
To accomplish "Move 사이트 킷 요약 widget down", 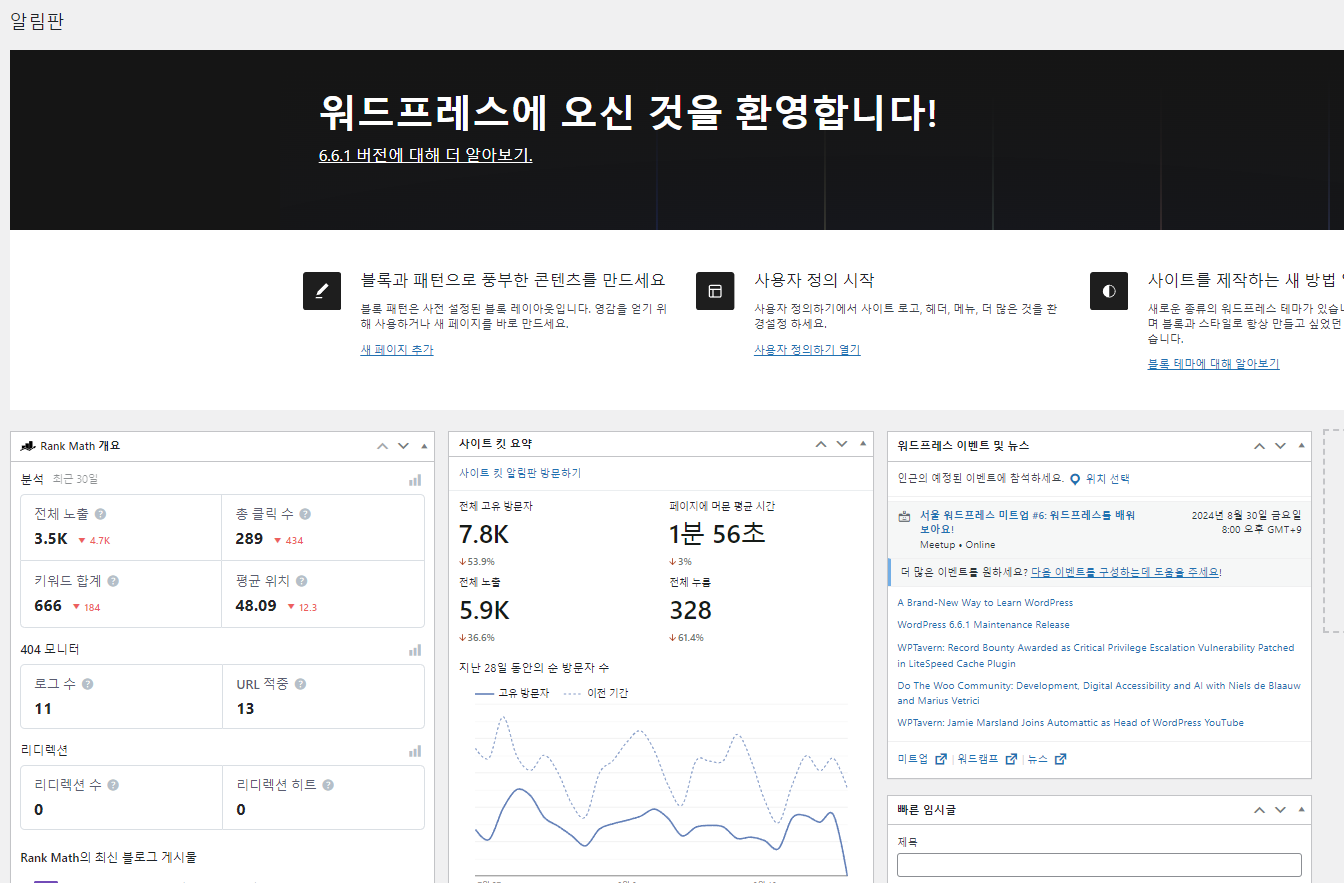I will 842,444.
